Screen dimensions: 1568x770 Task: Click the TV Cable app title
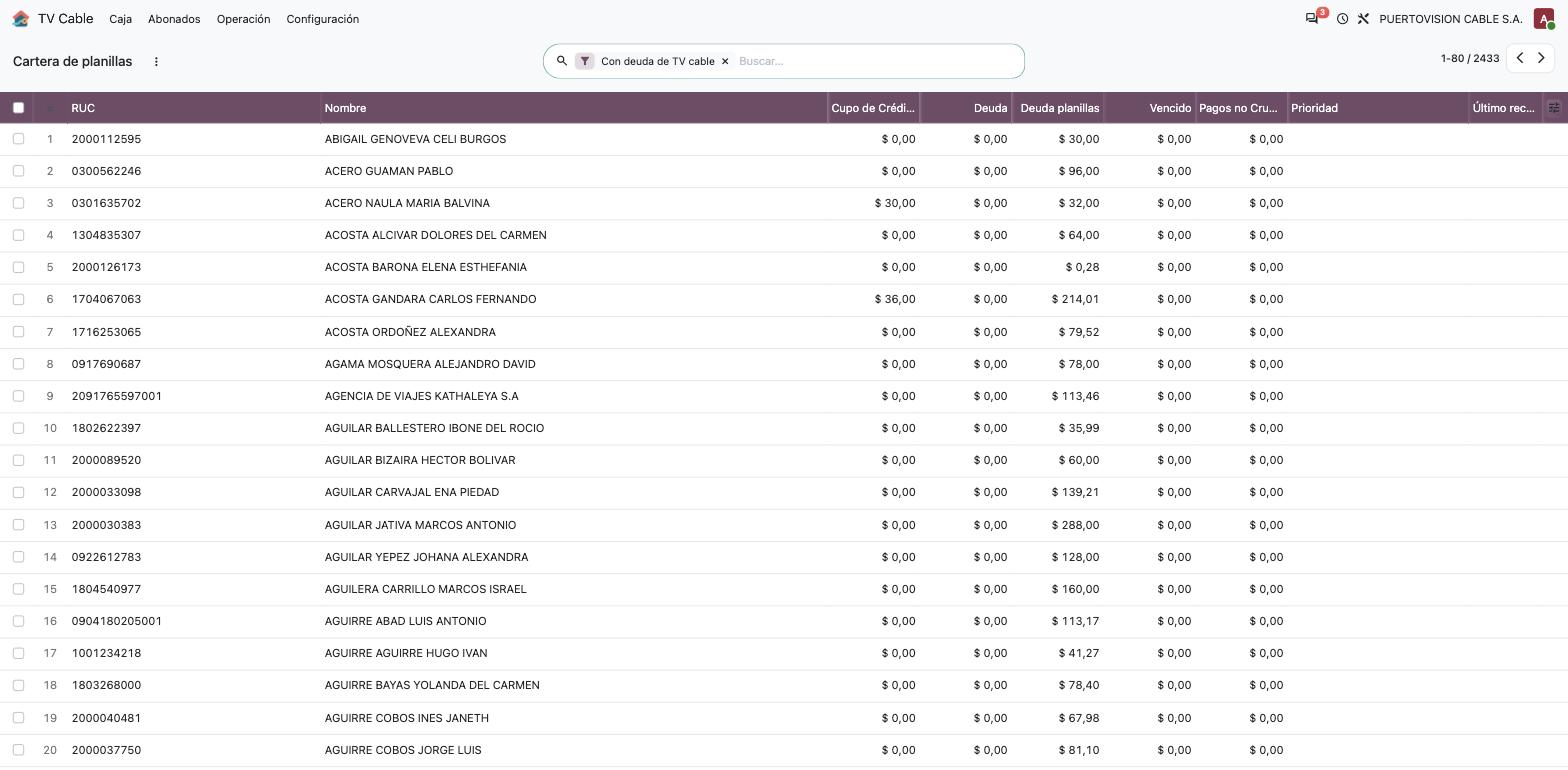pyautogui.click(x=66, y=19)
